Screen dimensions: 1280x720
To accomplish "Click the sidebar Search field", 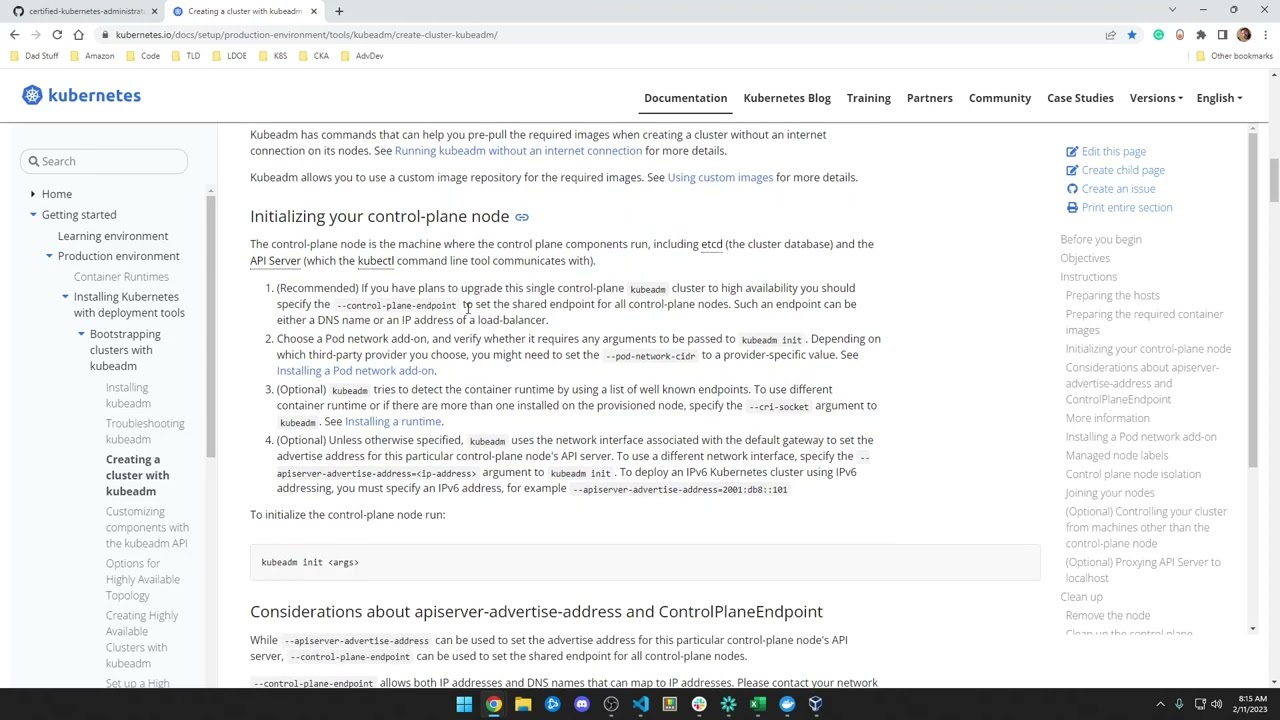I will coord(104,161).
